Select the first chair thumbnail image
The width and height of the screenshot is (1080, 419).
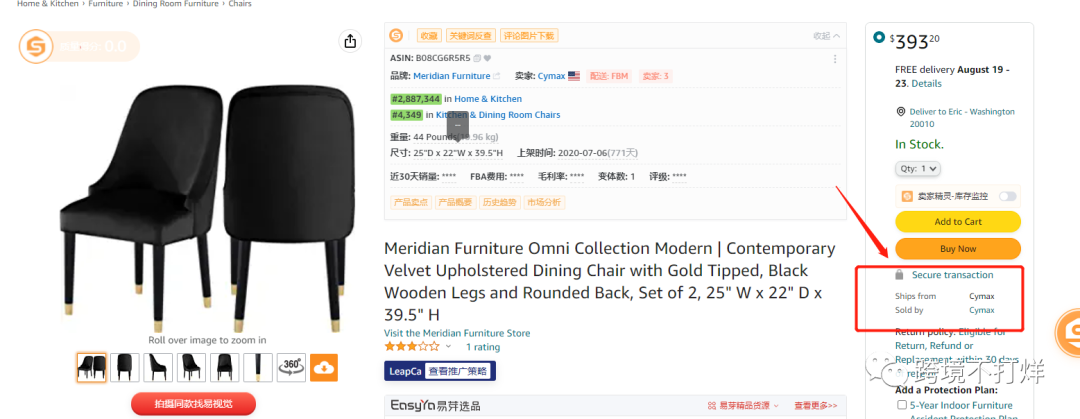[92, 367]
